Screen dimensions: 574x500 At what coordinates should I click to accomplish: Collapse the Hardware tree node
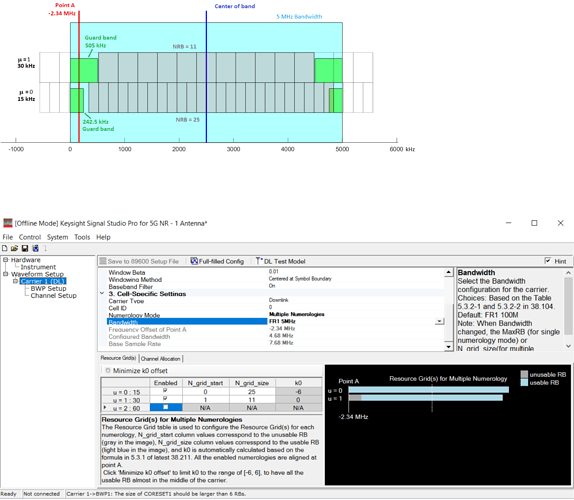[5, 260]
